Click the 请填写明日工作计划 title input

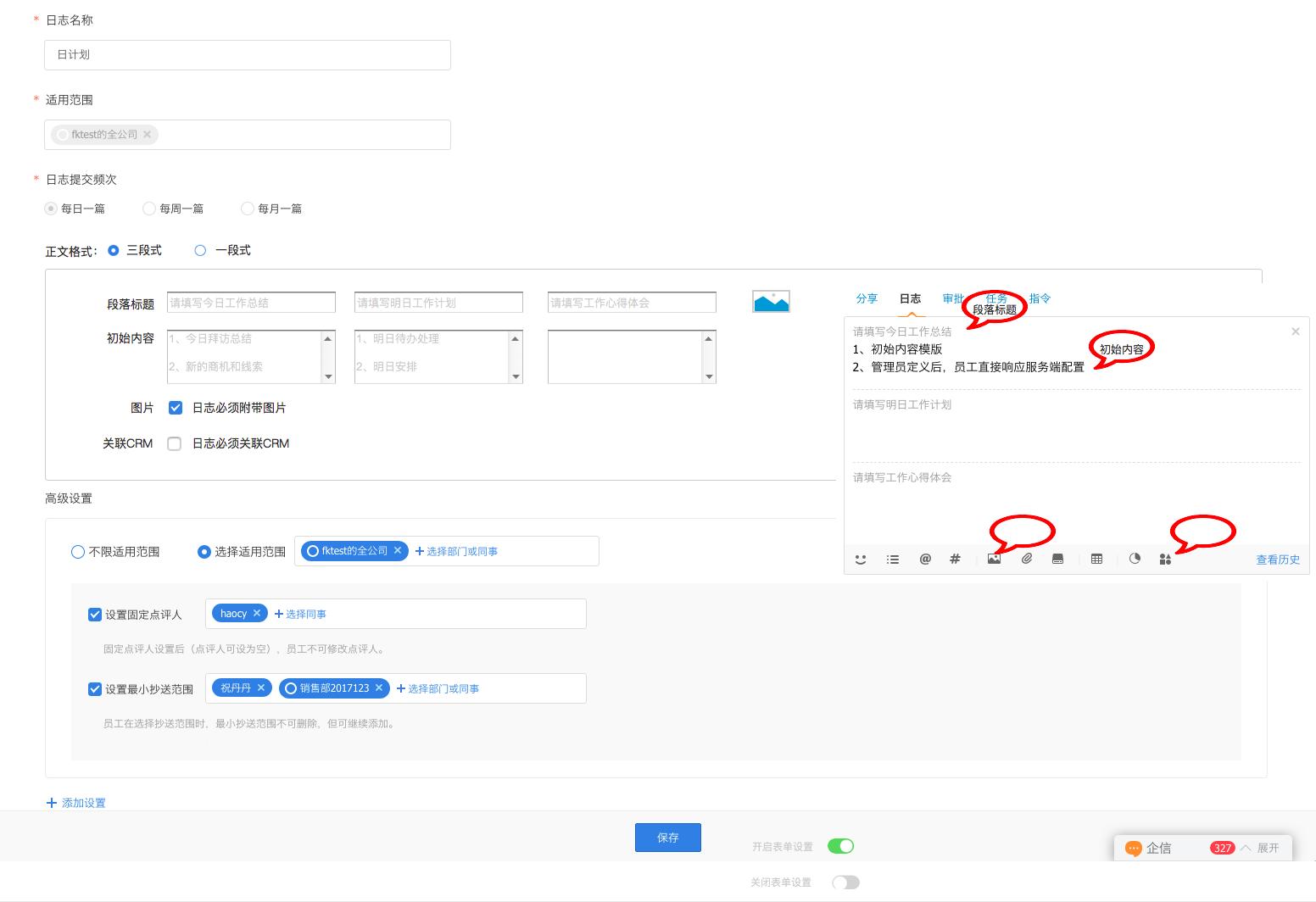click(x=438, y=303)
